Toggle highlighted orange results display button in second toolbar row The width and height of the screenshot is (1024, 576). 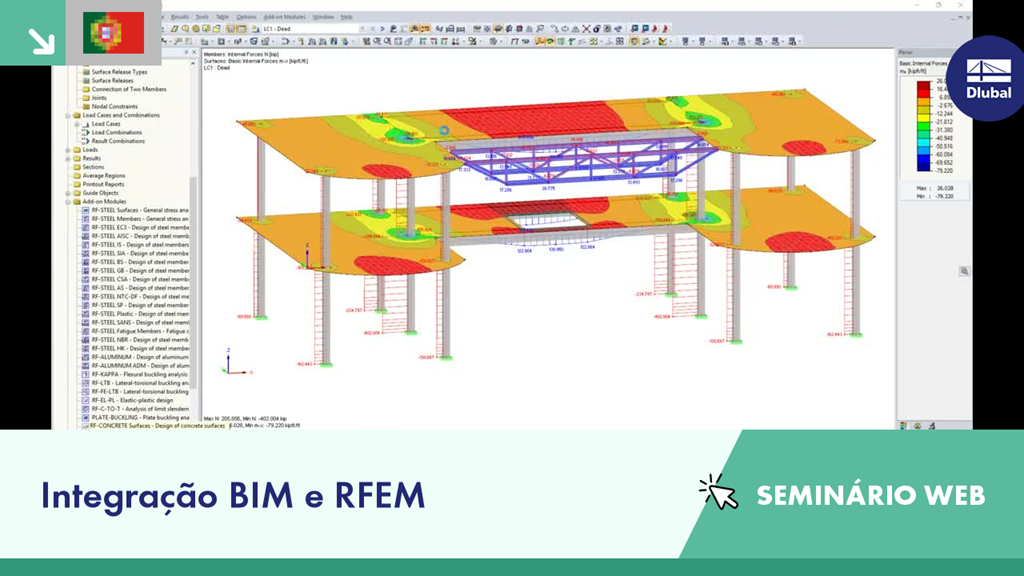(x=539, y=42)
